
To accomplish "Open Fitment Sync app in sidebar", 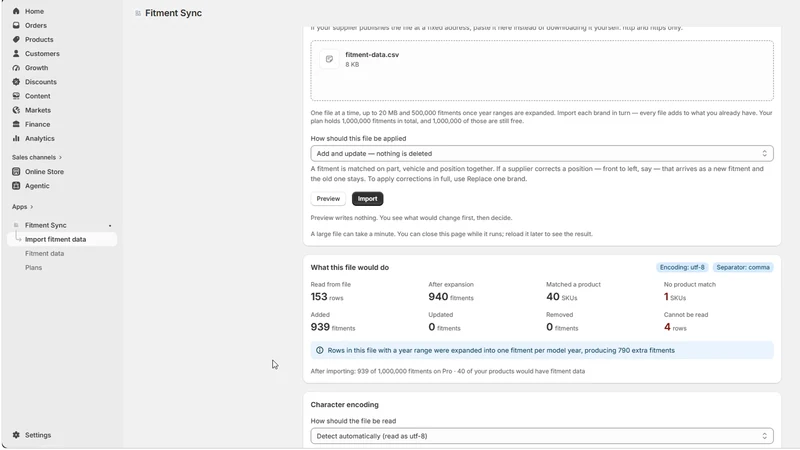I will point(45,225).
